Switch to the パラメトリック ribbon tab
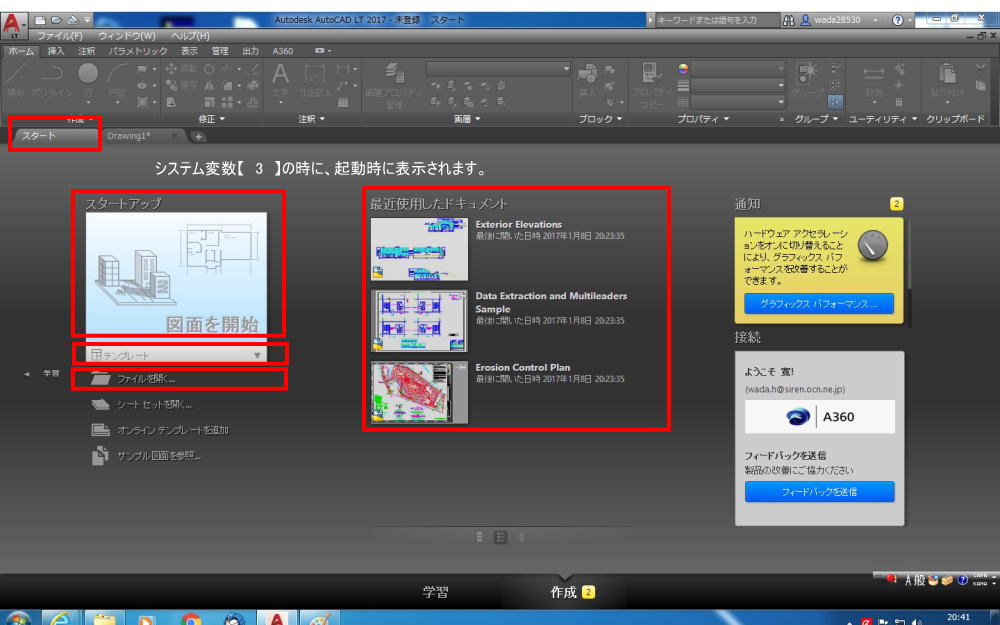Screen dimensions: 1000x625 (x=138, y=51)
